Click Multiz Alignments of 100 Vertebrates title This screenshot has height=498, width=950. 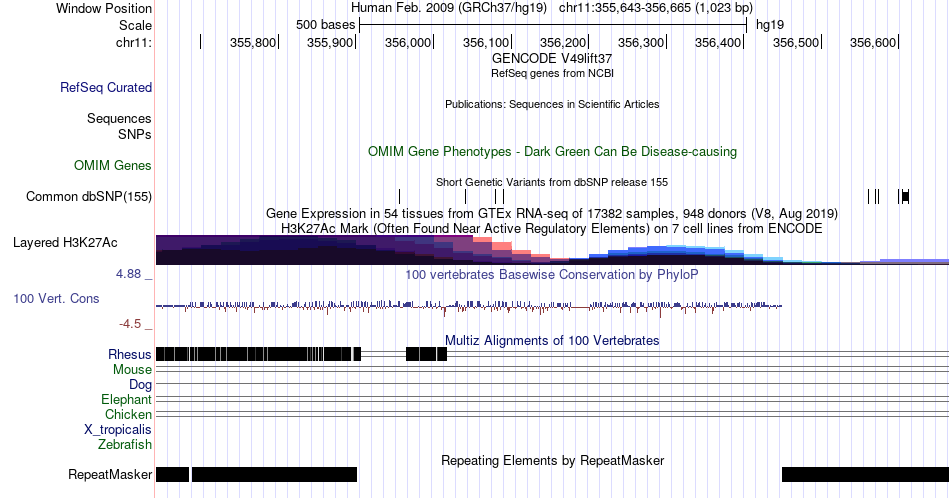[x=552, y=340]
